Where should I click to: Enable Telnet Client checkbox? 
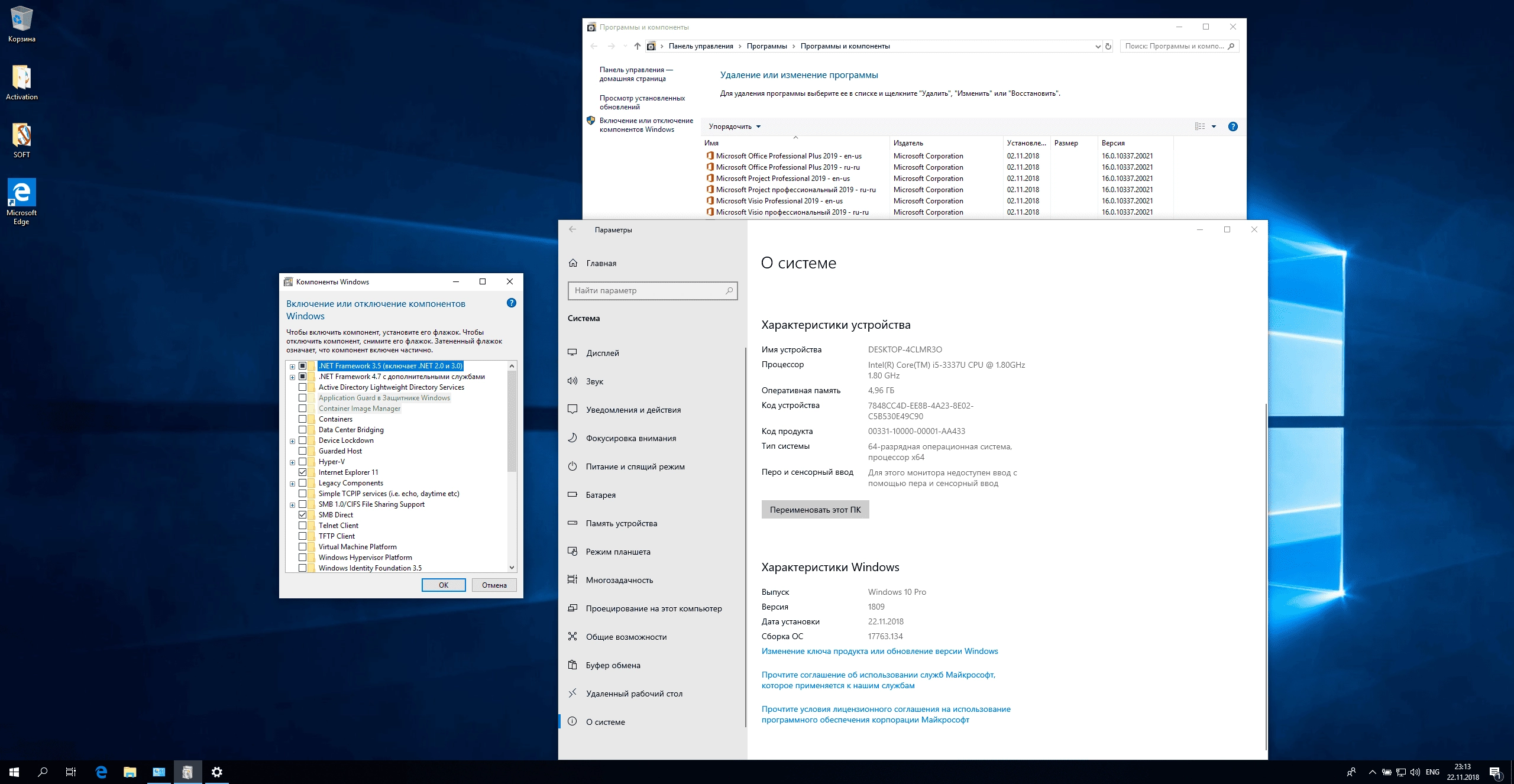[302, 526]
